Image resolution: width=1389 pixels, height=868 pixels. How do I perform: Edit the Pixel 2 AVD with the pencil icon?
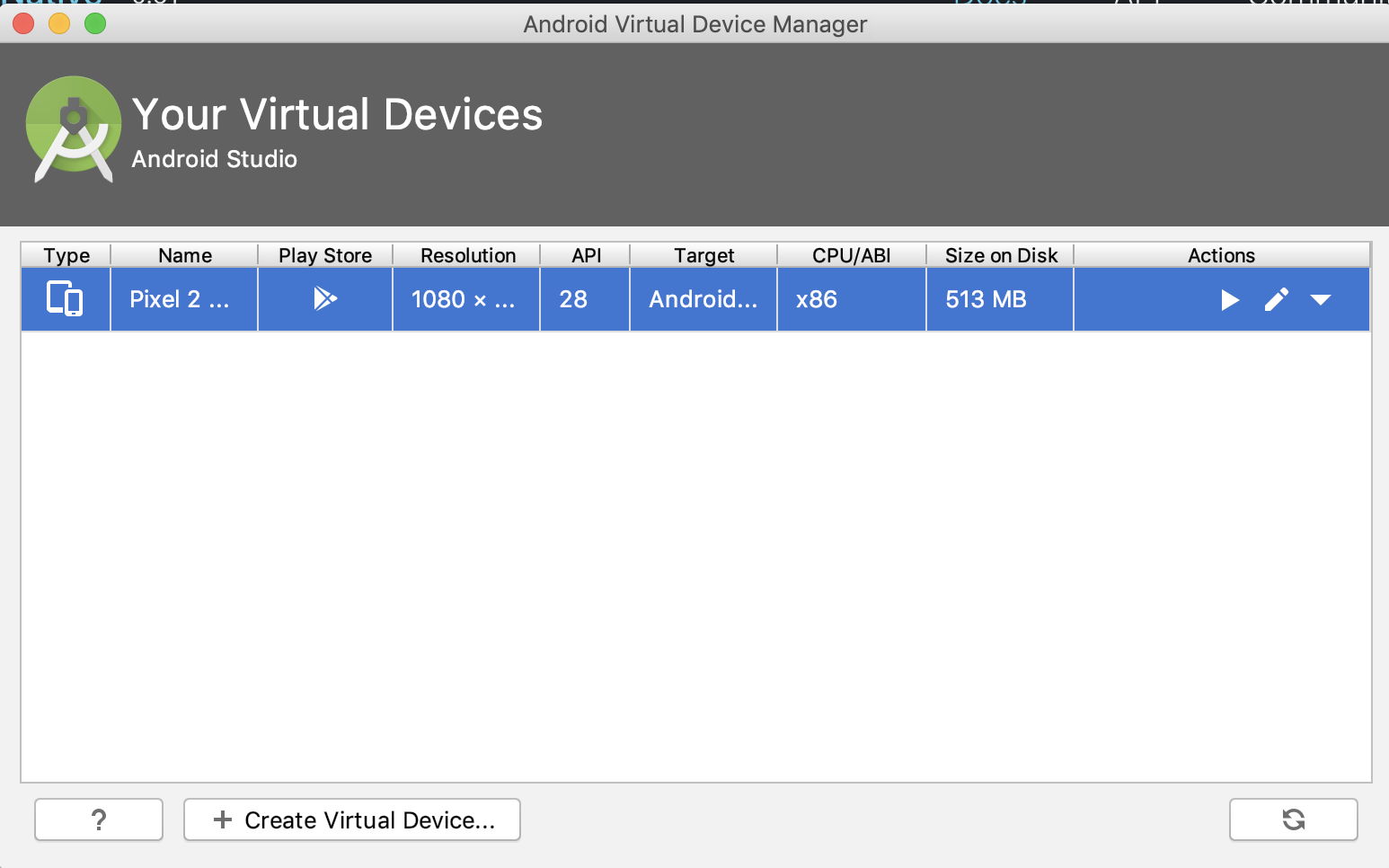(x=1277, y=300)
